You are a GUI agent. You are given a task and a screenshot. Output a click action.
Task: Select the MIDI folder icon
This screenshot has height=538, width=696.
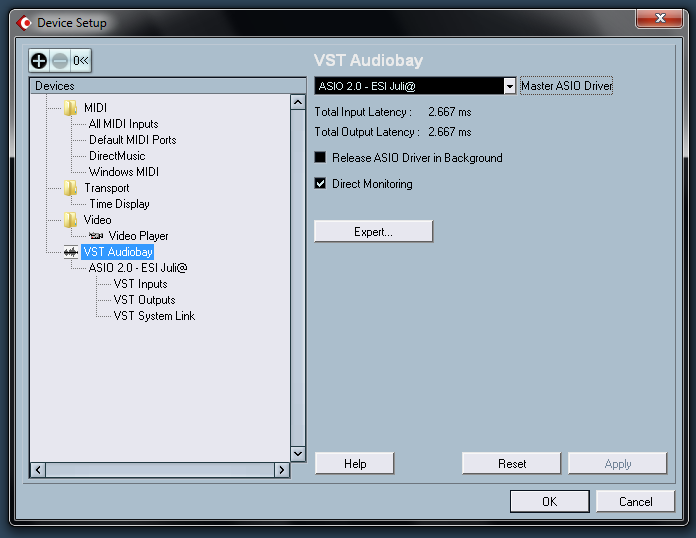tap(70, 107)
